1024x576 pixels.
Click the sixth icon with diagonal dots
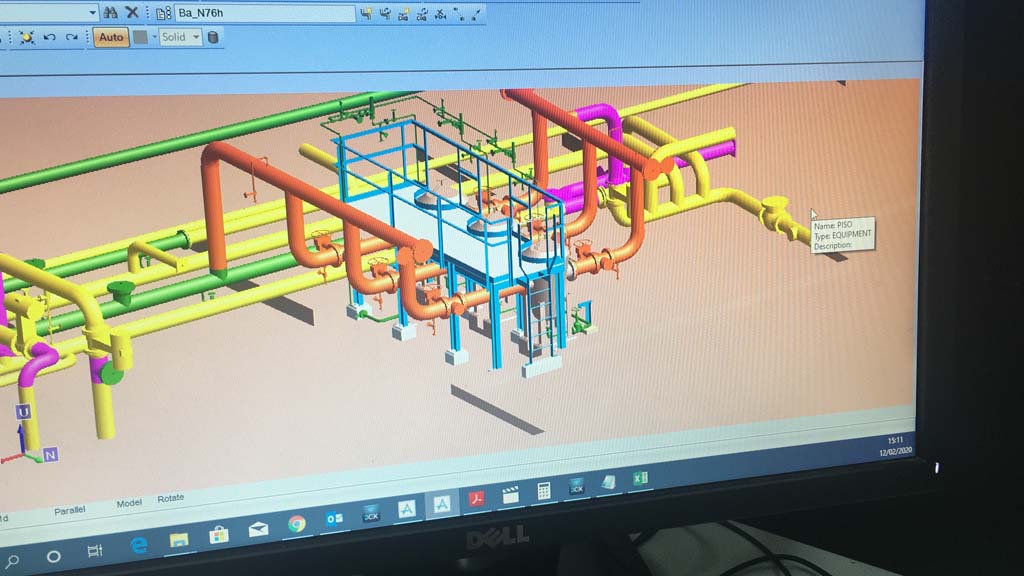[x=459, y=14]
